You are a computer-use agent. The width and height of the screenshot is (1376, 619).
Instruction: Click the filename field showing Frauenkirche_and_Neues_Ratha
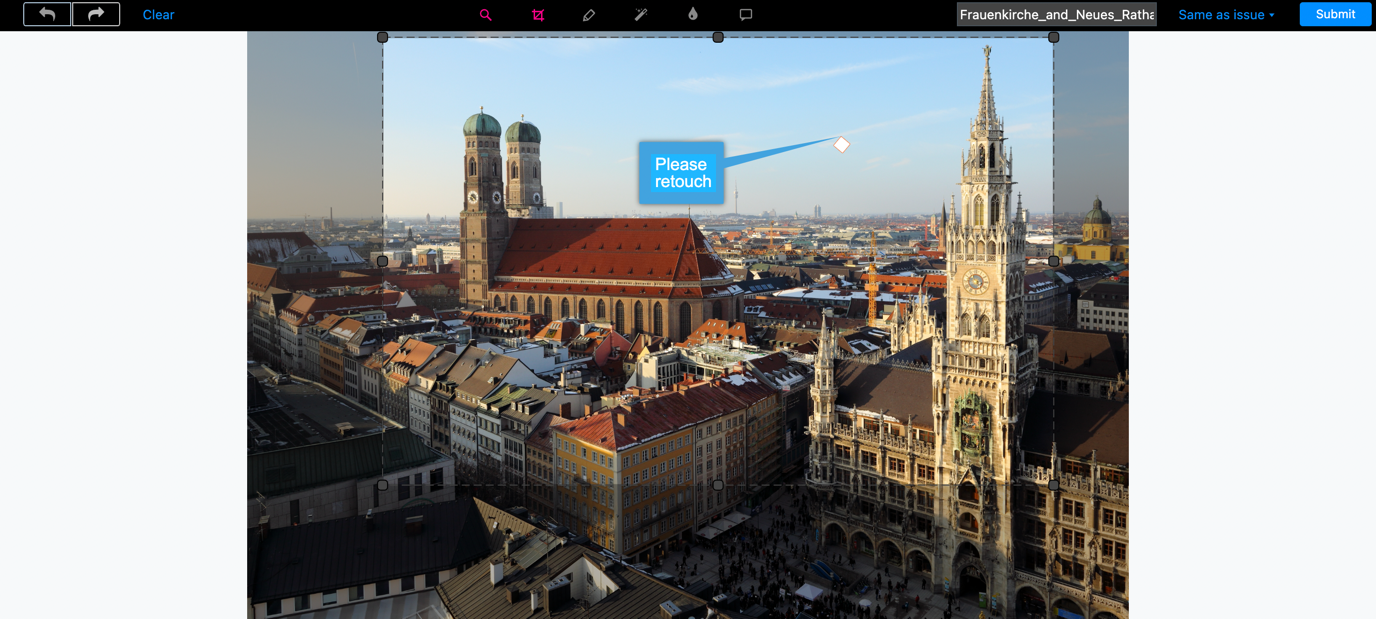(1057, 14)
